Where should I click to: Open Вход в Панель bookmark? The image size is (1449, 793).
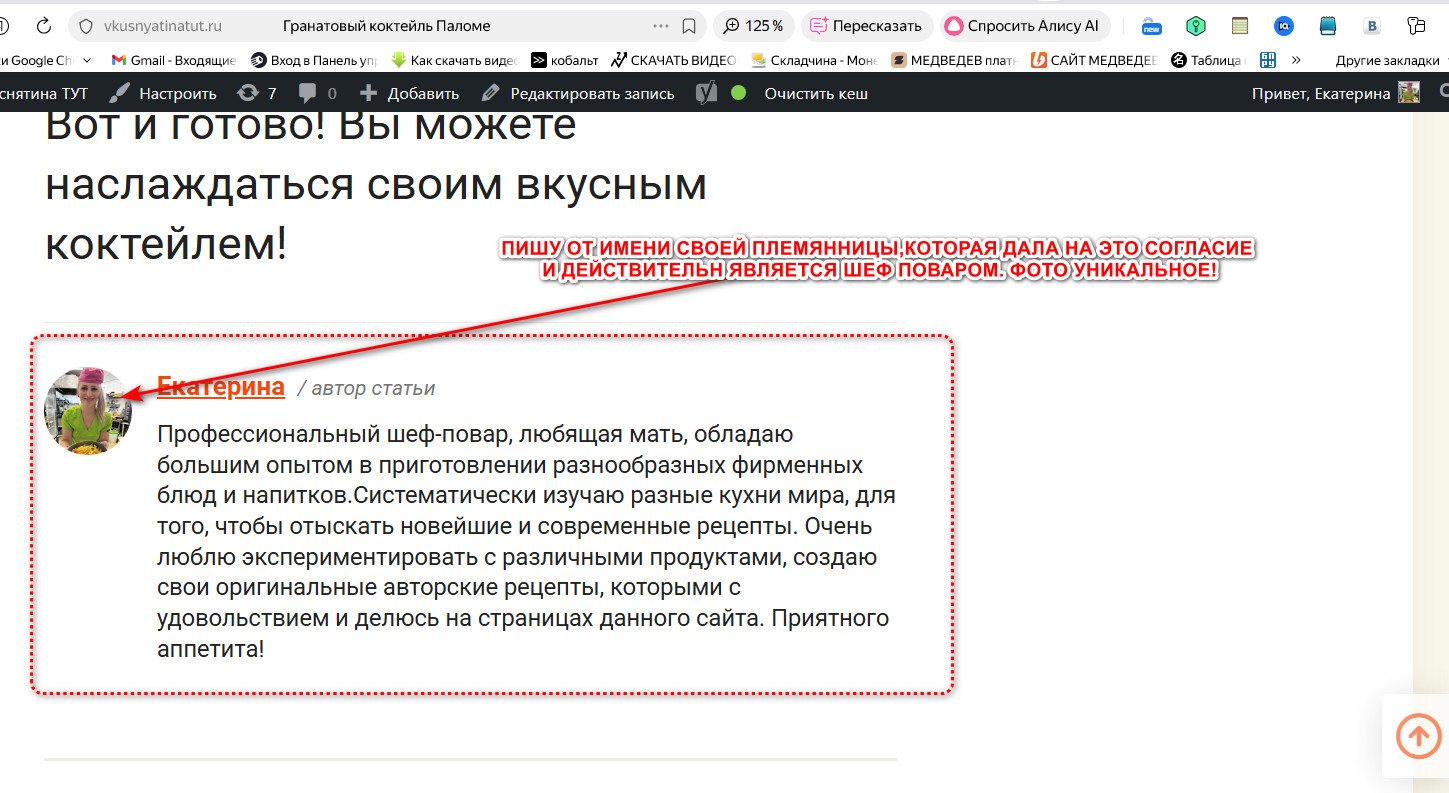[x=312, y=60]
